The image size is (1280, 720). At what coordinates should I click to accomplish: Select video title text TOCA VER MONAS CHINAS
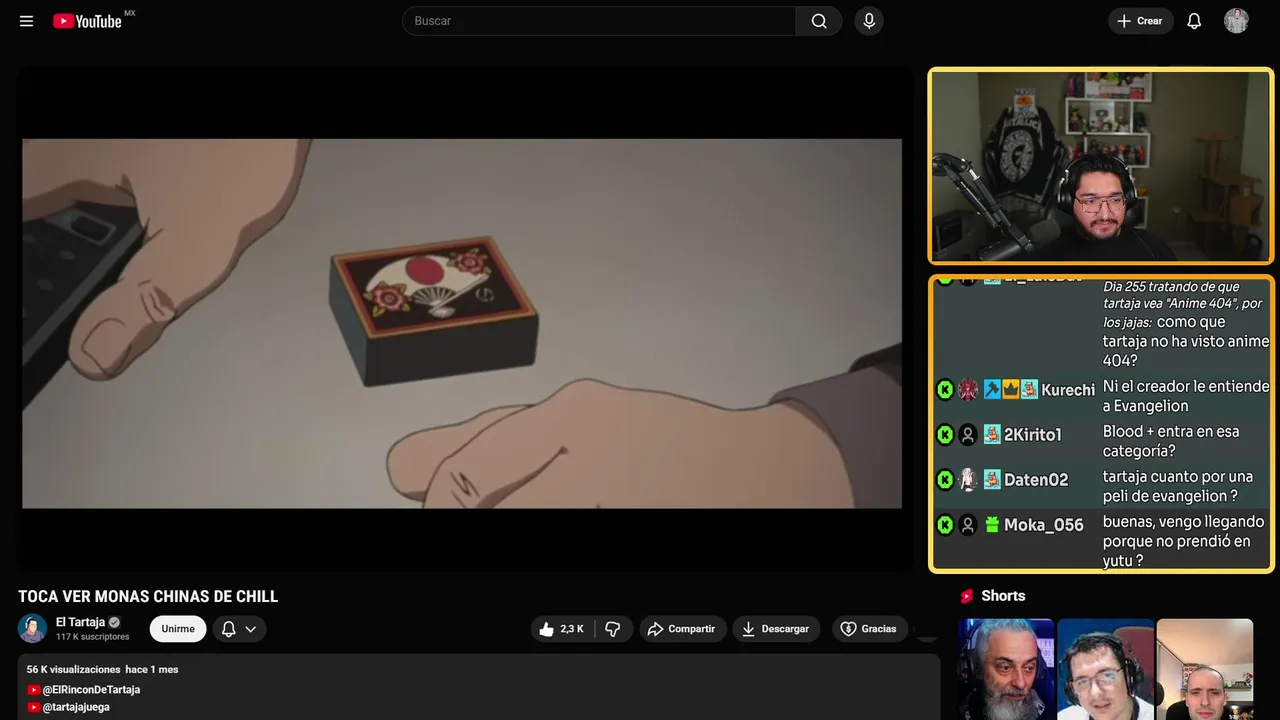point(148,597)
